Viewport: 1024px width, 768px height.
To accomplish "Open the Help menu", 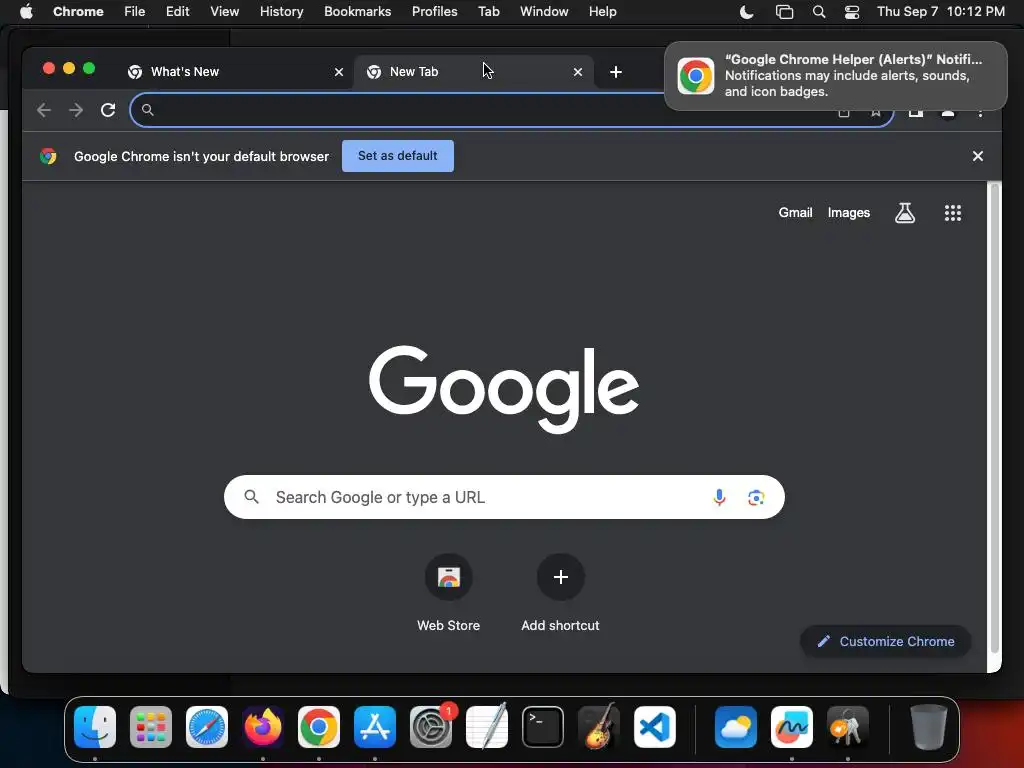I will point(602,12).
